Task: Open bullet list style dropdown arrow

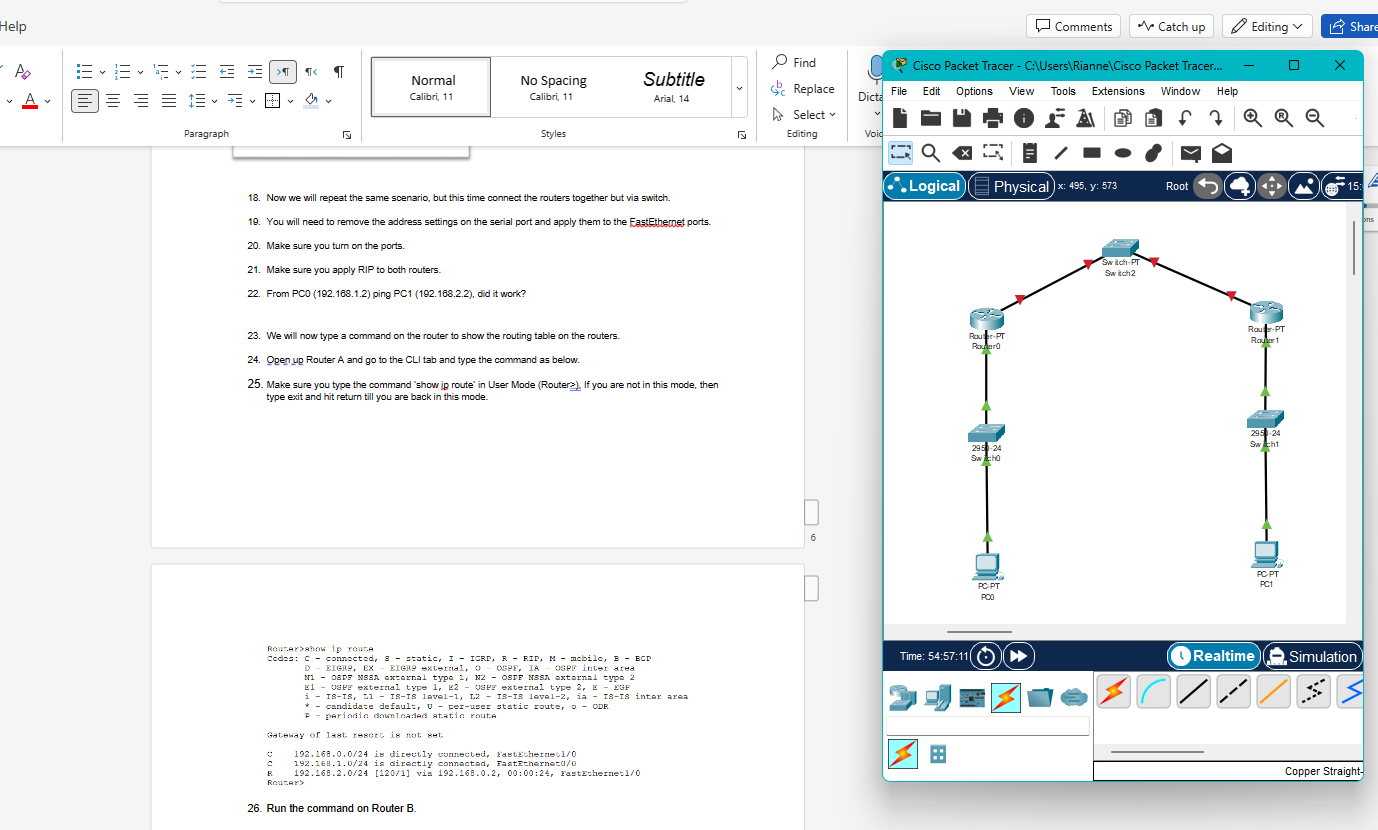Action: [x=102, y=72]
